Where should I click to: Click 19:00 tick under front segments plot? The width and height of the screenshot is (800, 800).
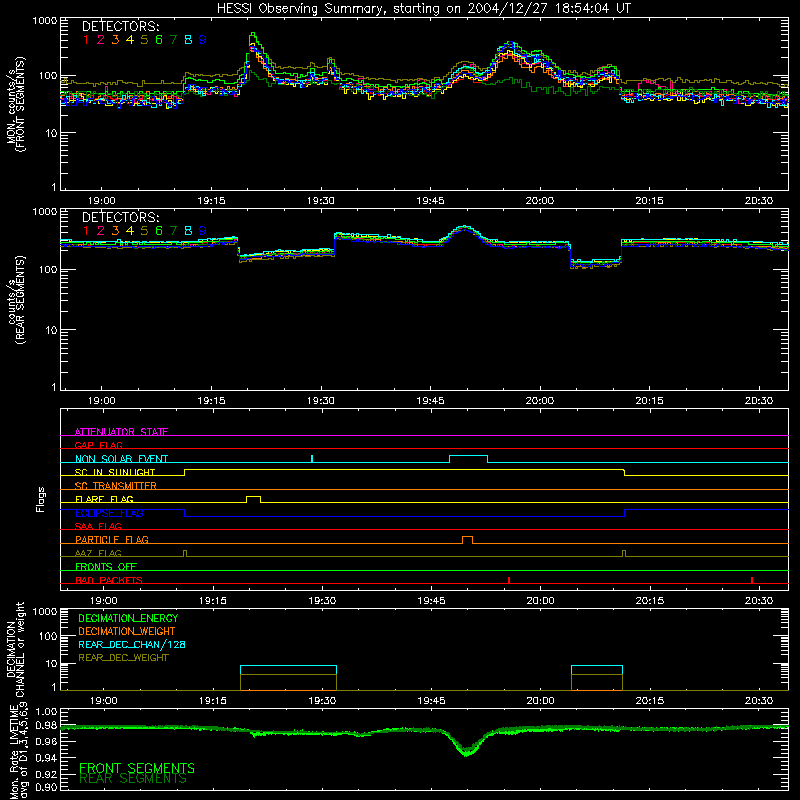point(102,201)
